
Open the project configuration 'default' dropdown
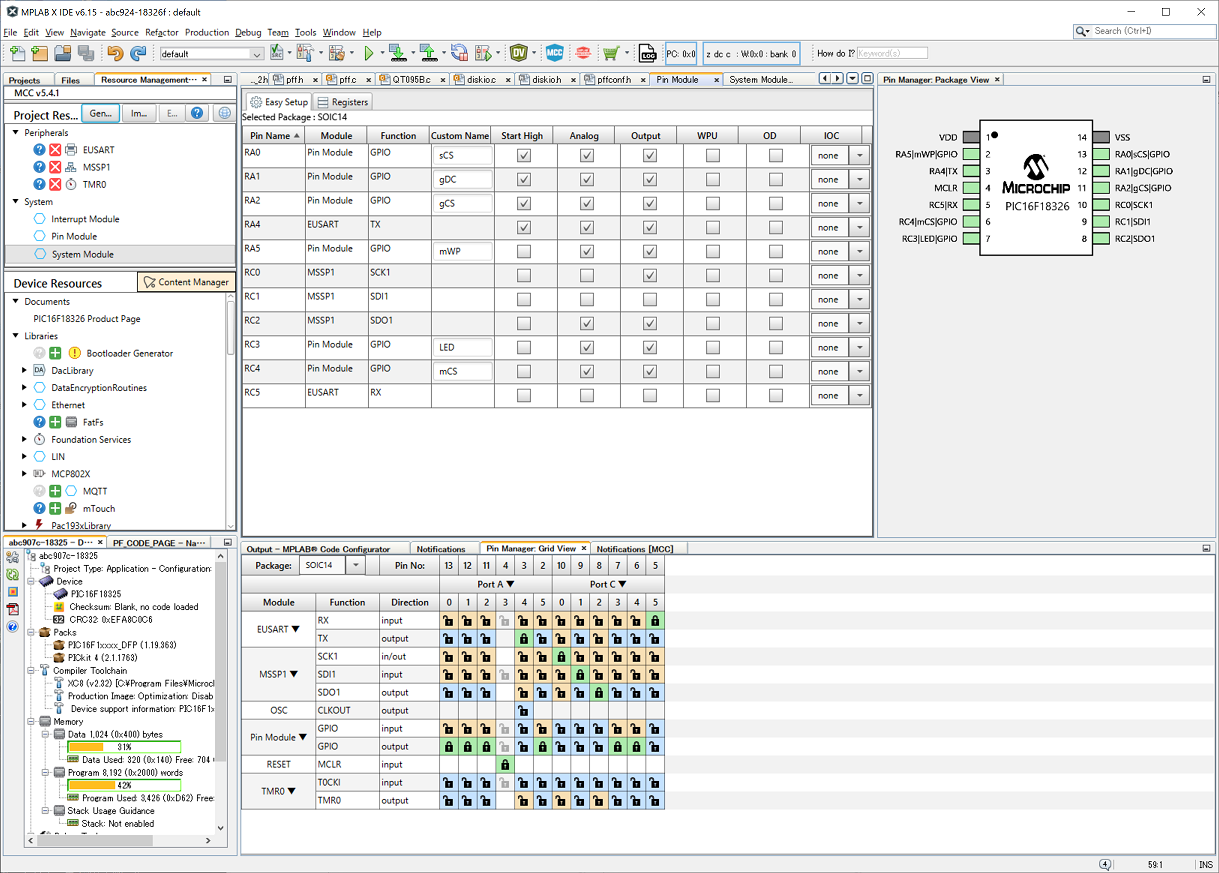click(256, 54)
